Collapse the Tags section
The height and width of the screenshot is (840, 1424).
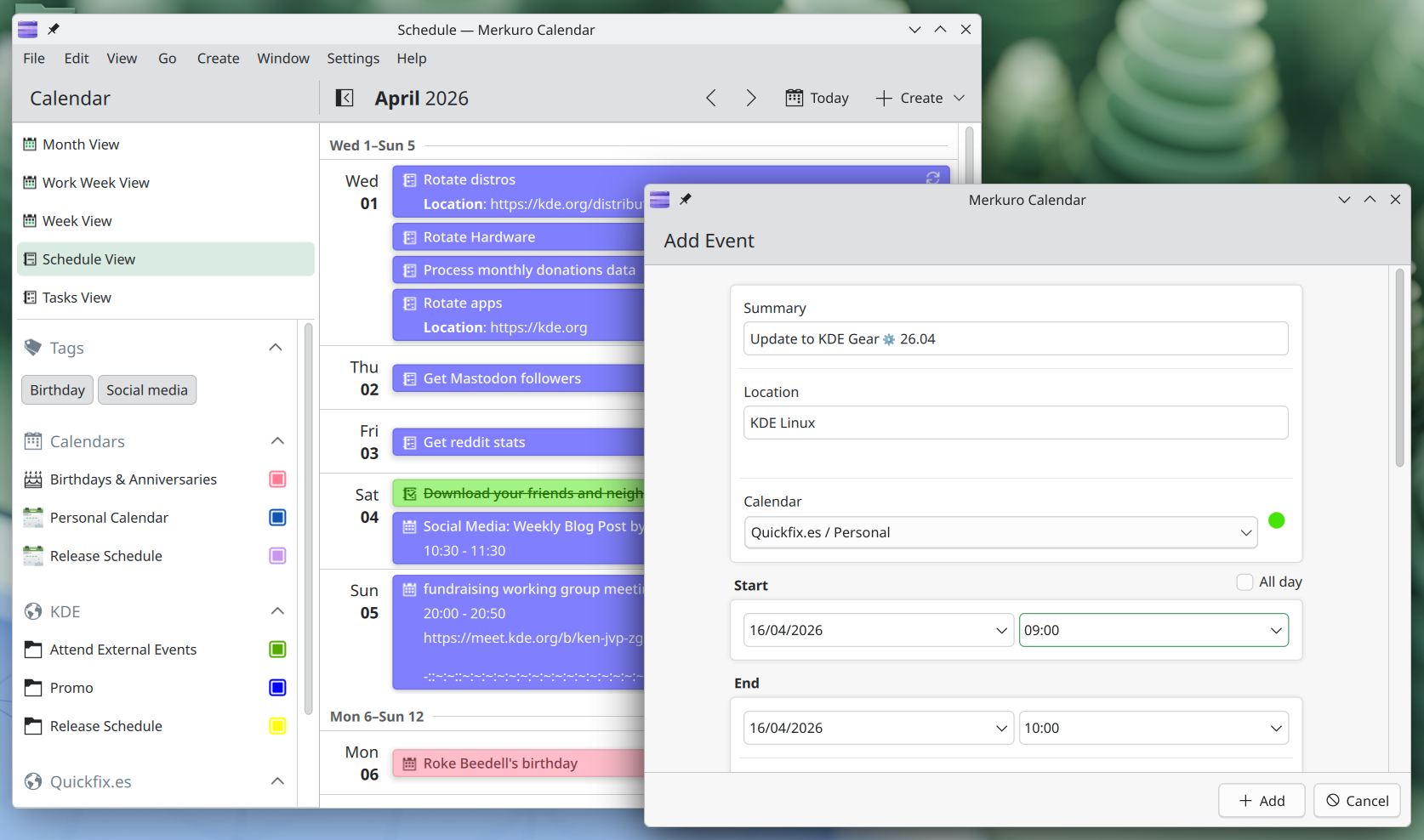[276, 348]
